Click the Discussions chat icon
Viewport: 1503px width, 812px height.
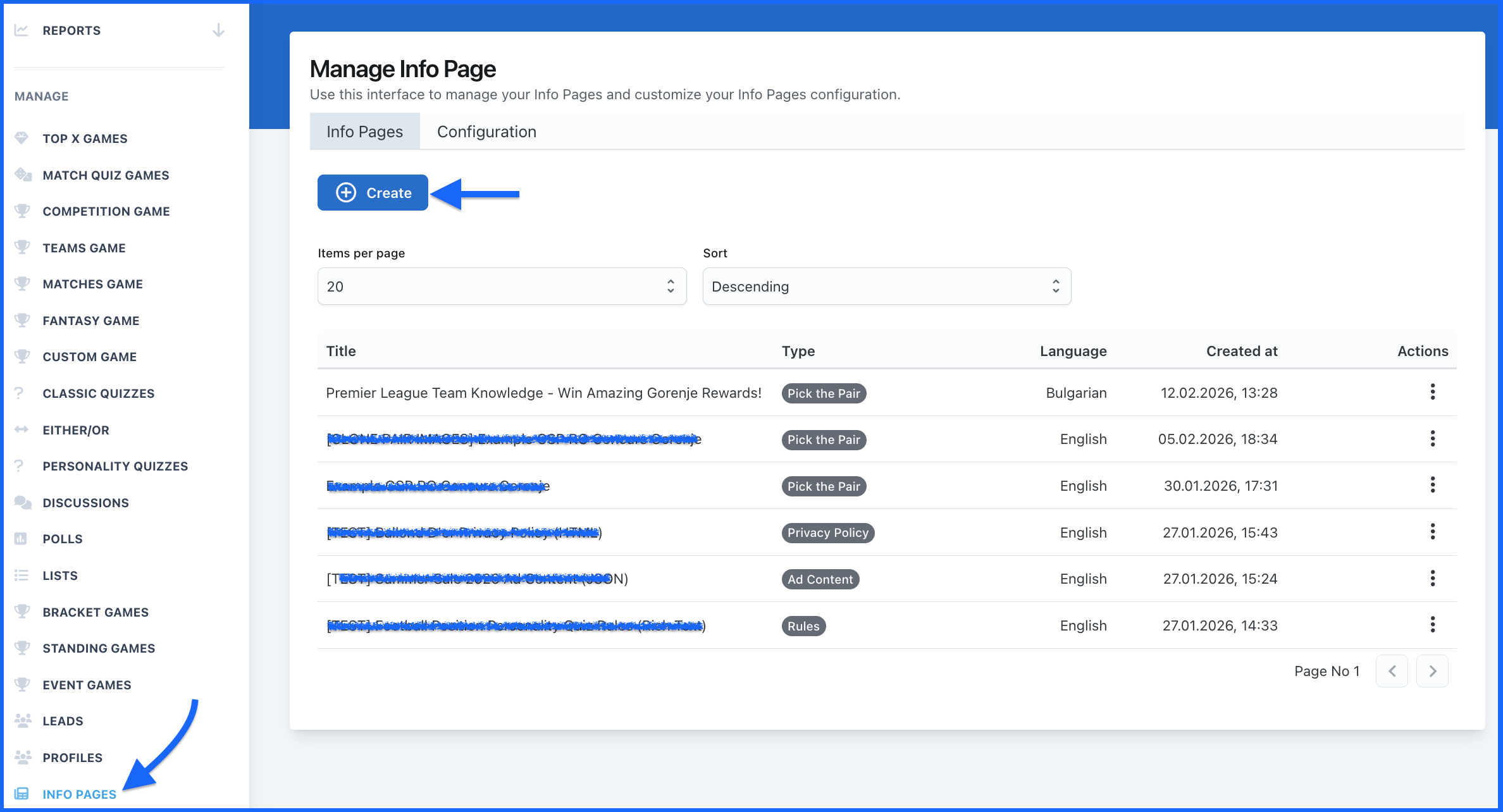23,502
